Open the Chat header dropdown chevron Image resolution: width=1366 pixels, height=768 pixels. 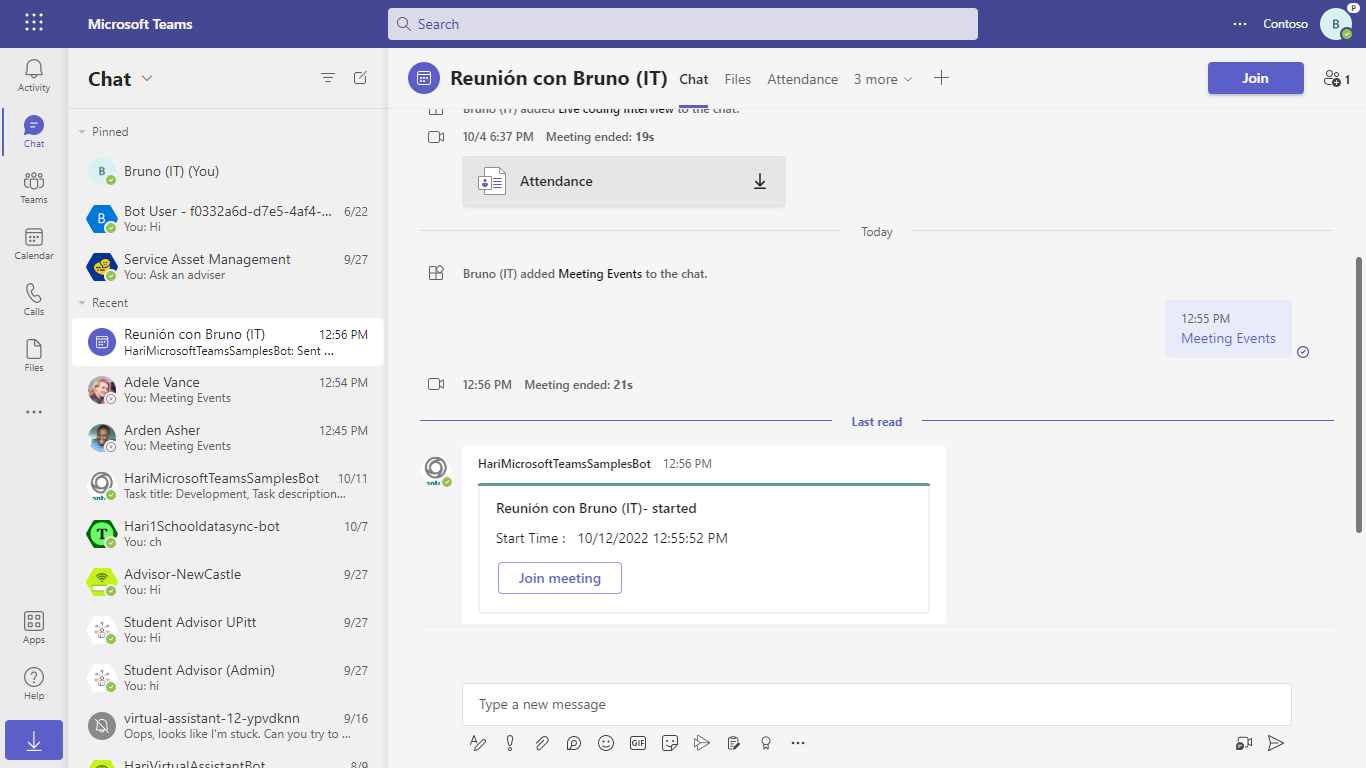[x=147, y=79]
